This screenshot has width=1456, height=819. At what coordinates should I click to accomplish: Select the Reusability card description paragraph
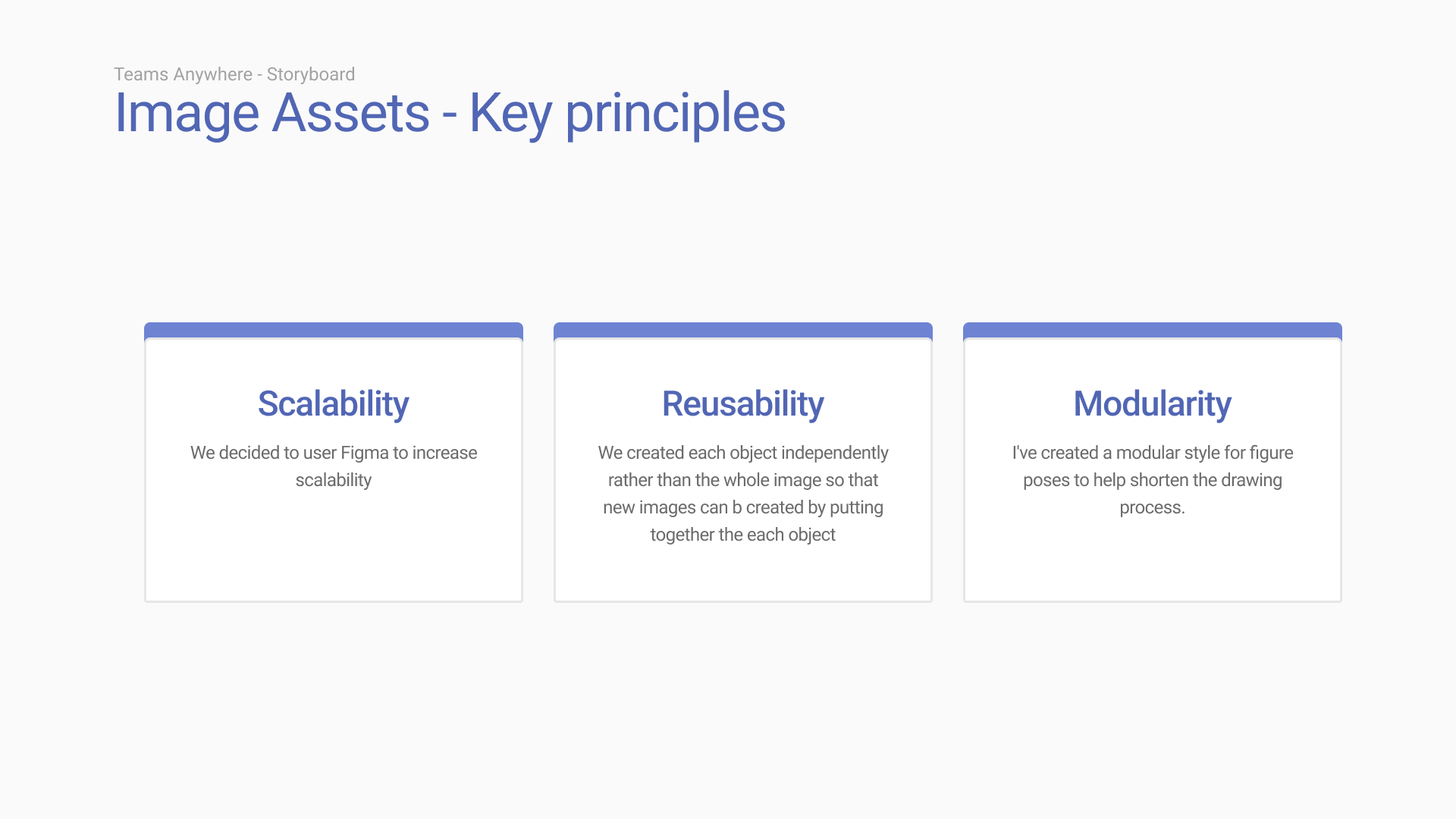pos(743,494)
